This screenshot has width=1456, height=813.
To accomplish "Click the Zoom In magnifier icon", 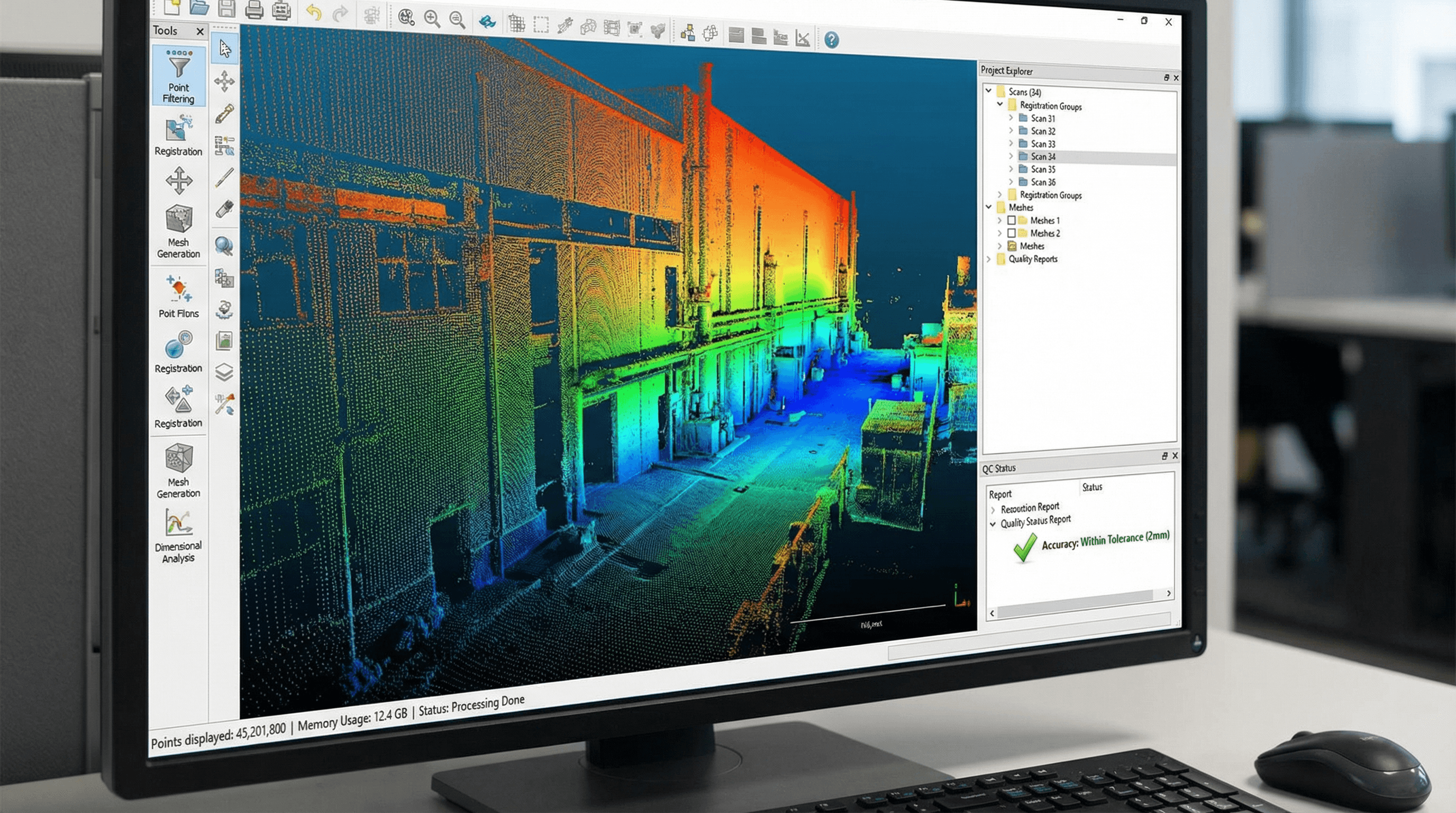I will pyautogui.click(x=432, y=19).
